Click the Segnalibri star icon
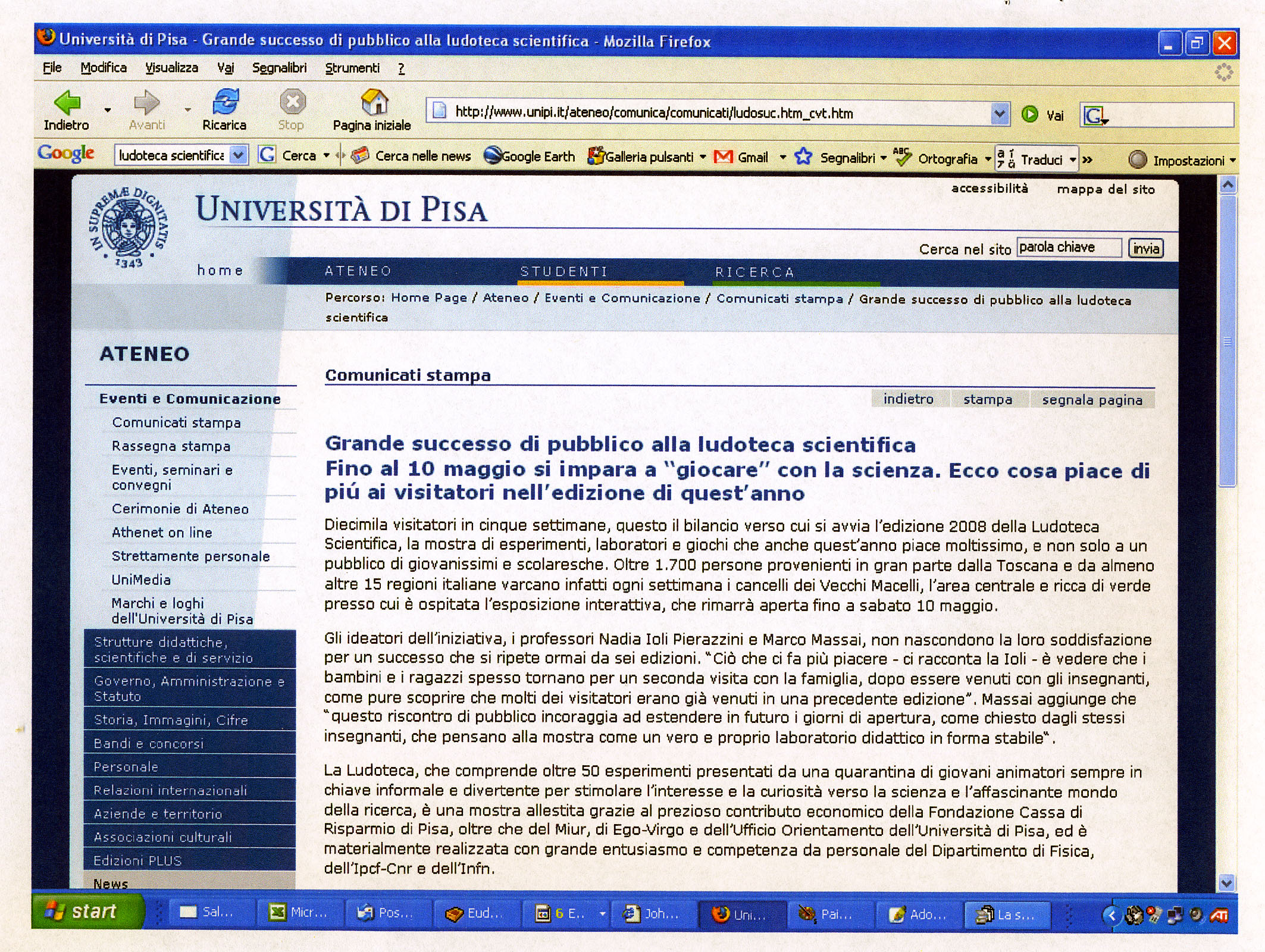This screenshot has height=952, width=1265. point(804,157)
